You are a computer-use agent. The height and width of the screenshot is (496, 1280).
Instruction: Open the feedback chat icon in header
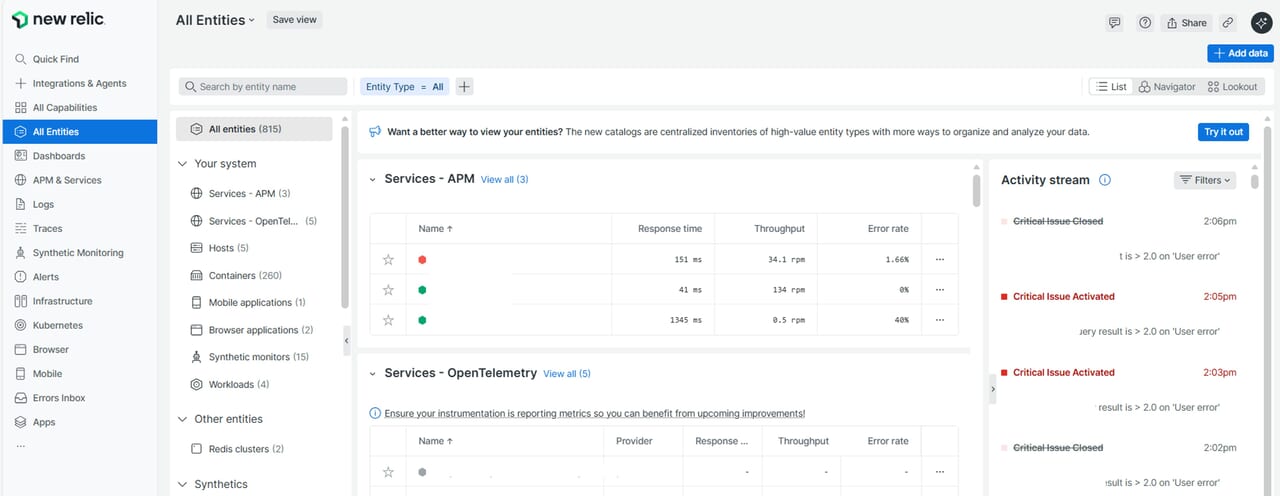point(1115,22)
